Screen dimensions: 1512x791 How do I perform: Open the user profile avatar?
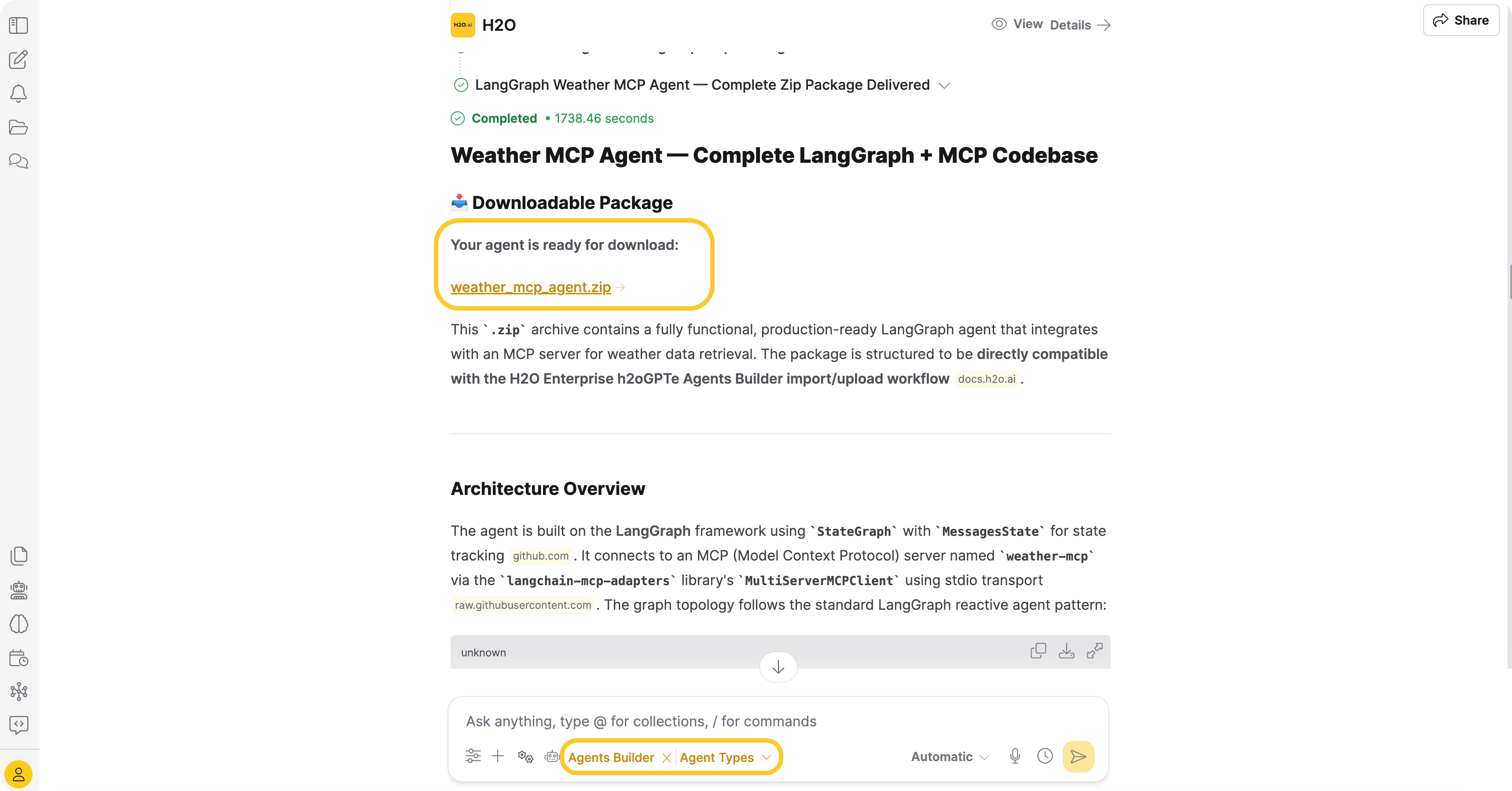click(18, 775)
